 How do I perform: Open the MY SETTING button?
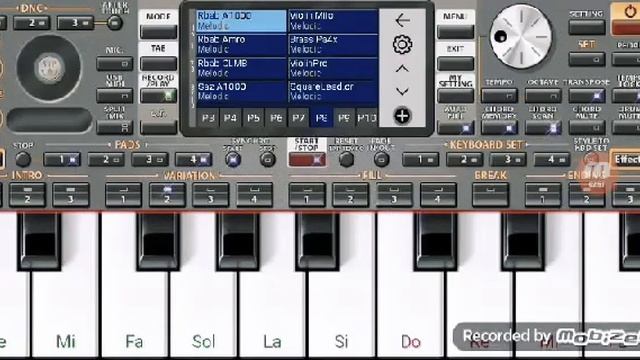[x=455, y=96]
